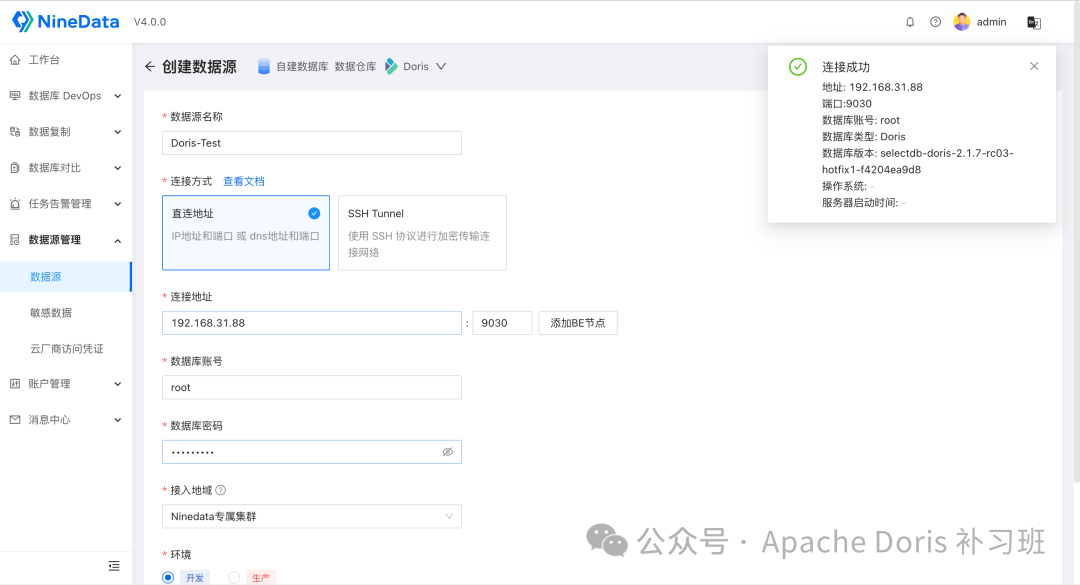This screenshot has height=585, width=1080.
Task: Collapse the 数据源管理 menu chevron
Action: 118,240
